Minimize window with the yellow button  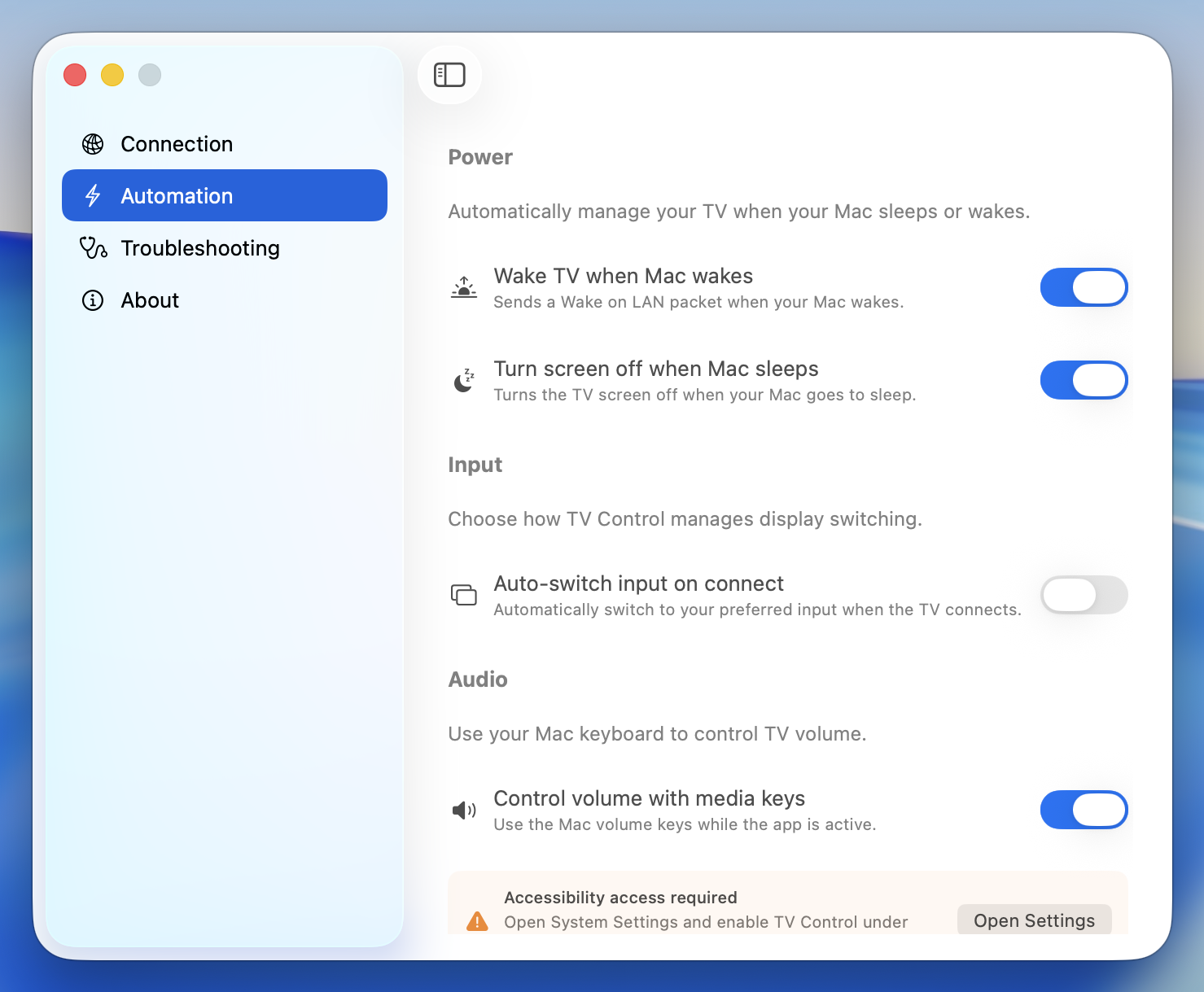[x=112, y=75]
